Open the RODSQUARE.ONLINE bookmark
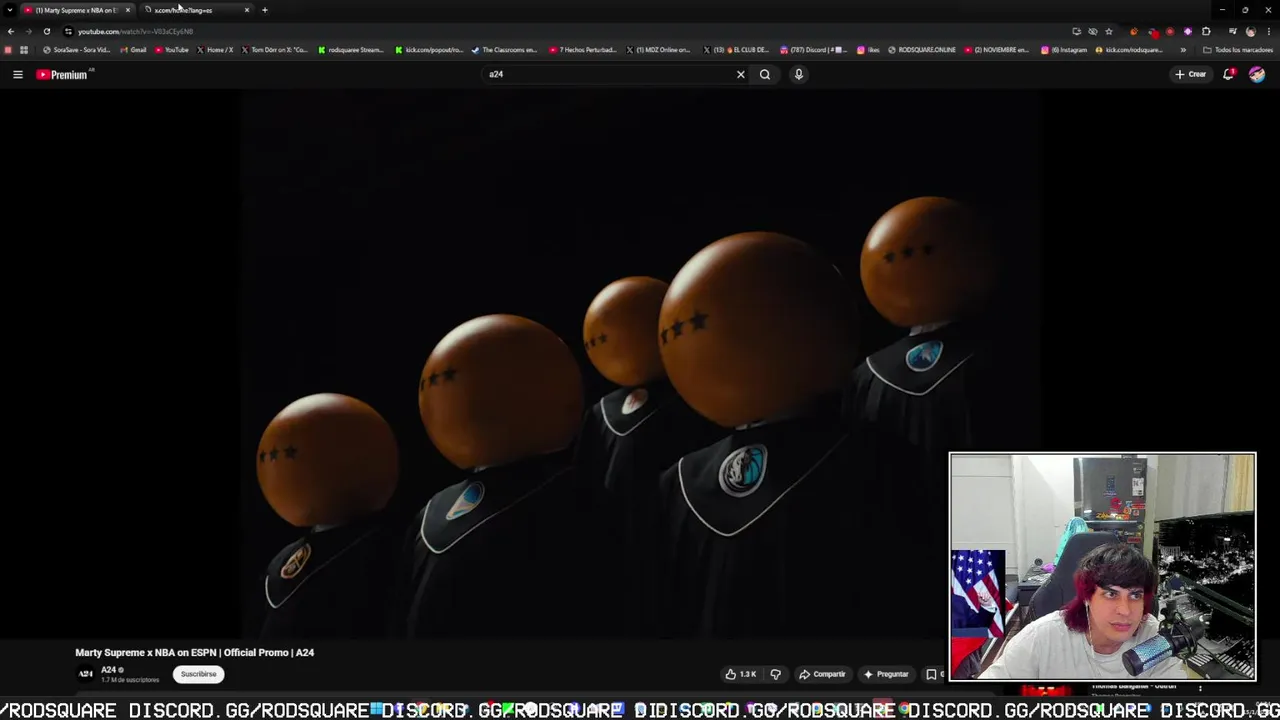 (x=922, y=50)
